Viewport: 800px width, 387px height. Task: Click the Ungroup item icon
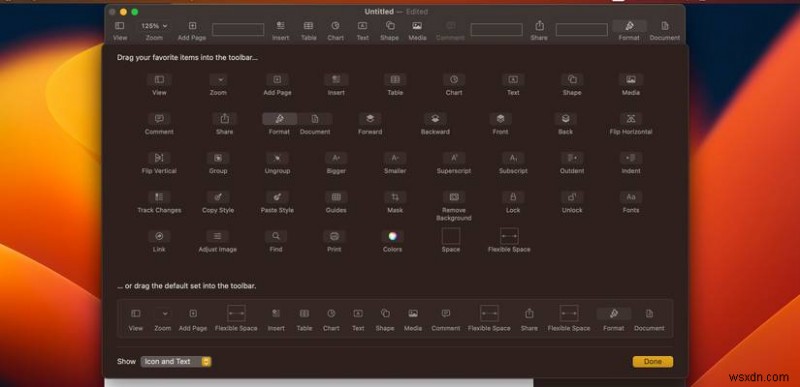click(x=277, y=158)
